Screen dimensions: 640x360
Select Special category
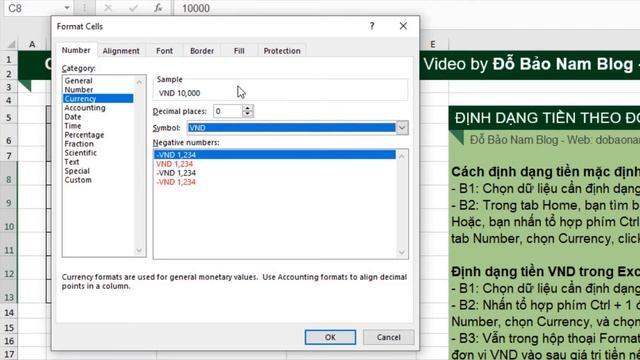[98, 171]
